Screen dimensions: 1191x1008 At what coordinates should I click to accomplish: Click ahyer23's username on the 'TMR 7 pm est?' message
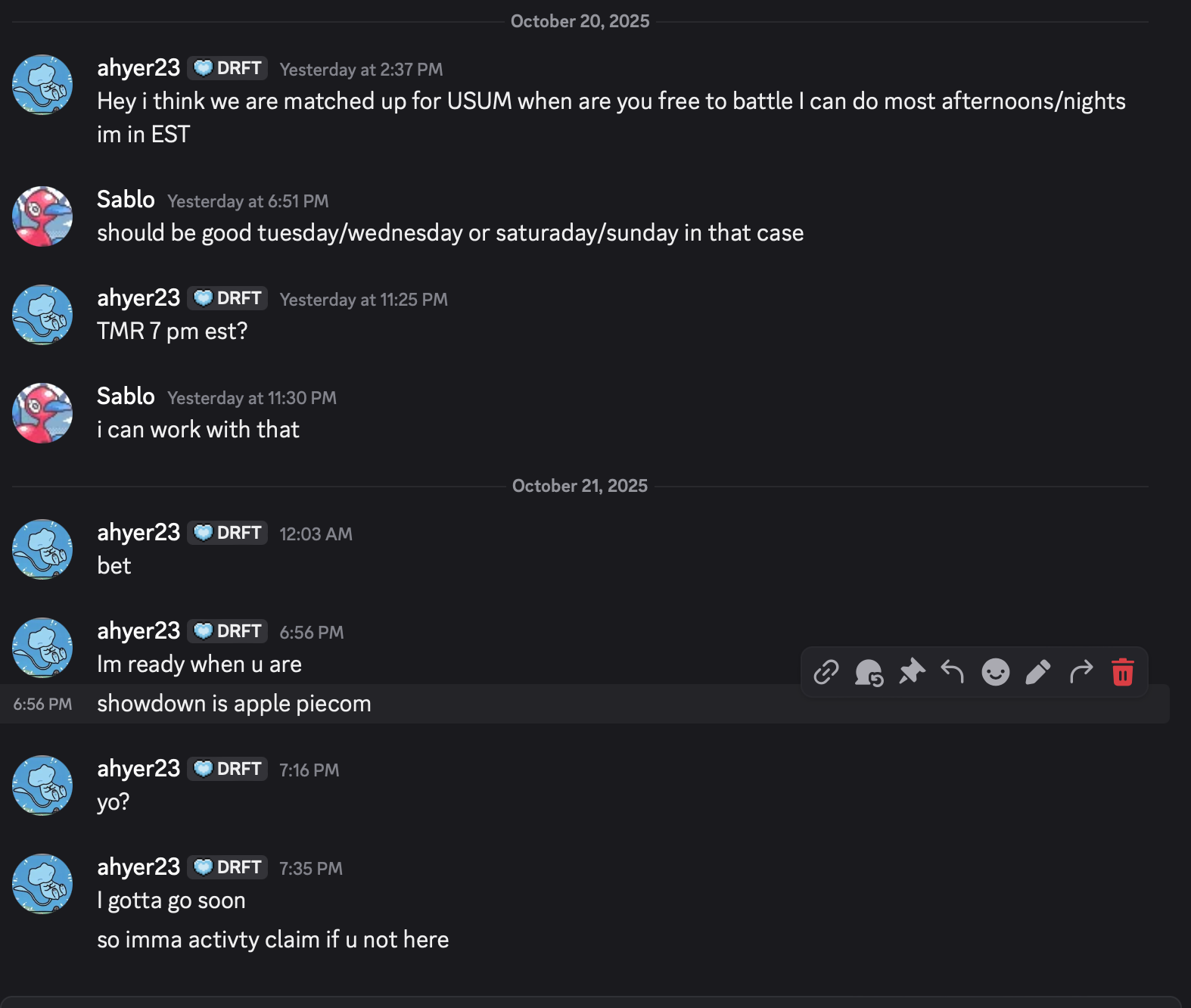[138, 298]
